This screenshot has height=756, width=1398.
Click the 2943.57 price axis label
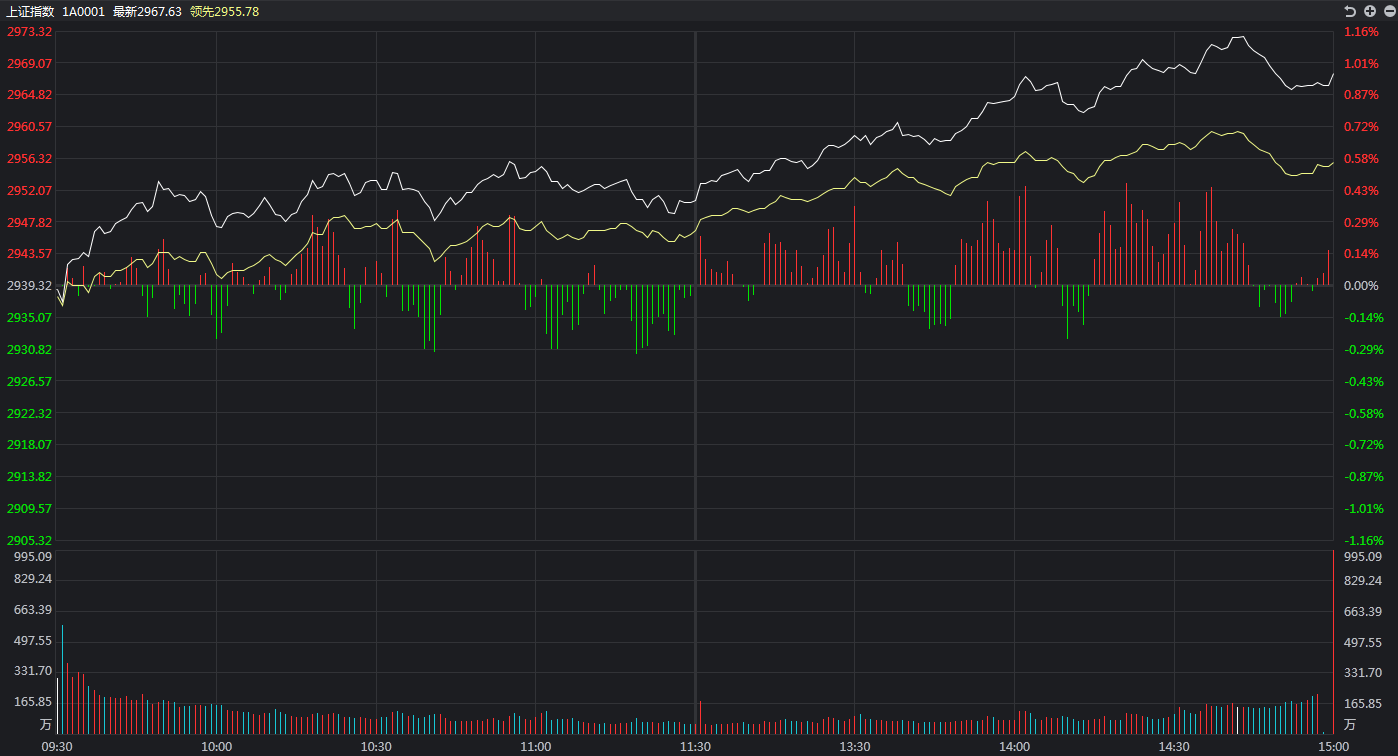(30, 254)
